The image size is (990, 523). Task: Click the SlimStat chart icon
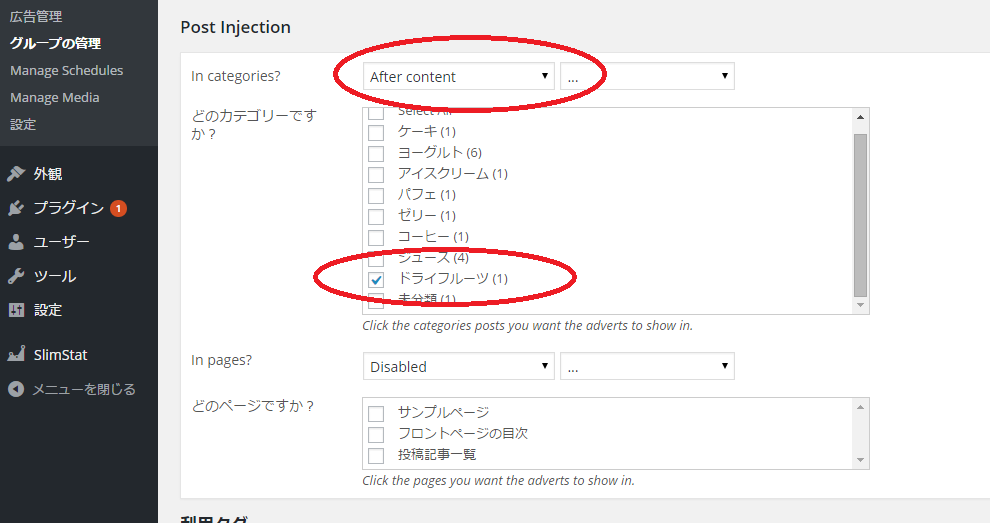16,355
